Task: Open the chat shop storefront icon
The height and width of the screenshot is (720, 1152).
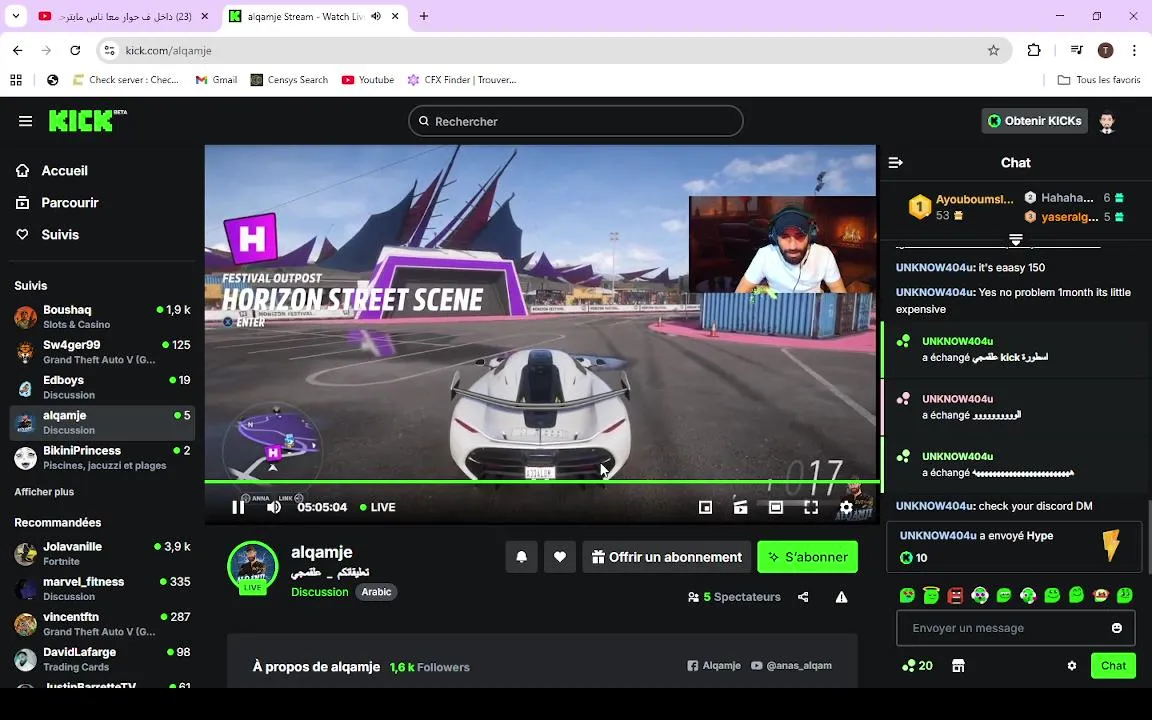Action: [x=958, y=666]
